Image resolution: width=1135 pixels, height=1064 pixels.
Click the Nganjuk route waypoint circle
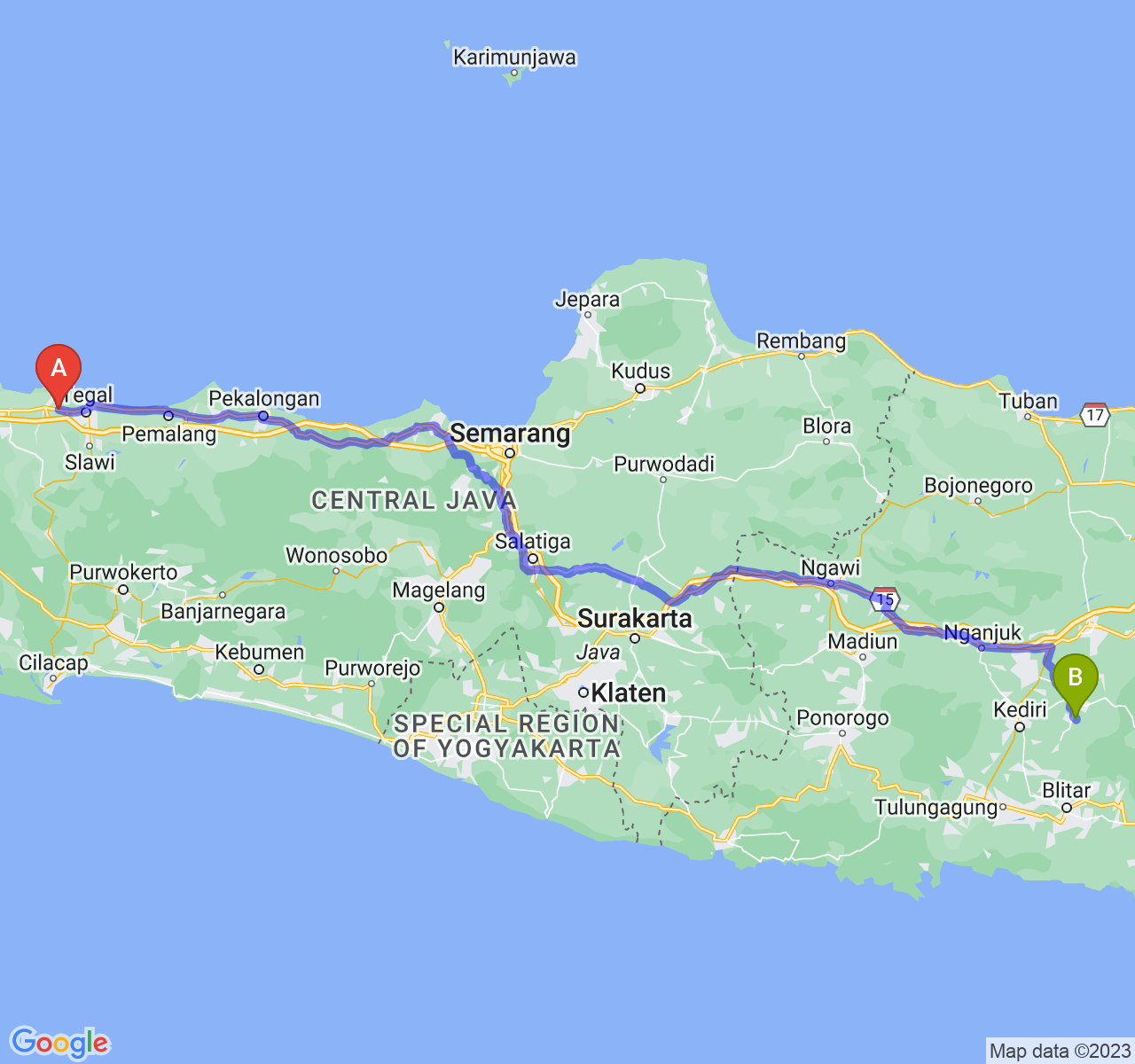point(982,648)
